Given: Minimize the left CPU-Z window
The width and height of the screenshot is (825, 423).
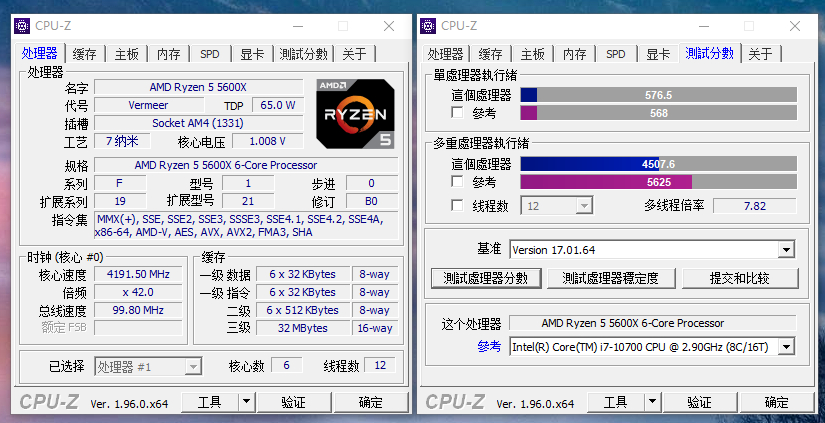Looking at the screenshot, I should 298,26.
